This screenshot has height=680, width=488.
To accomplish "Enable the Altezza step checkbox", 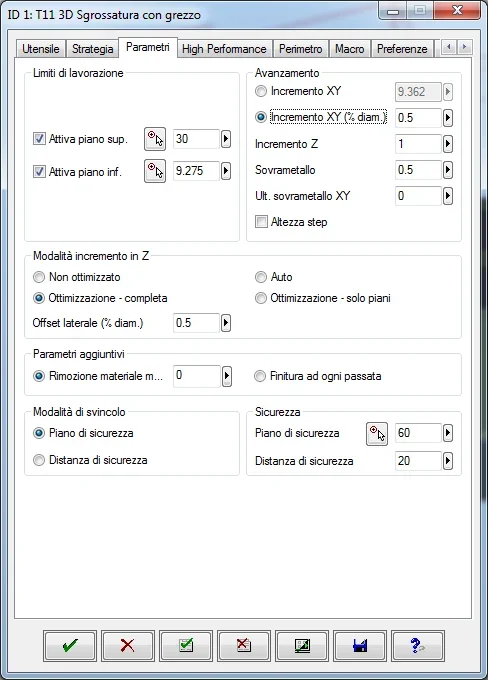I will coord(261,222).
